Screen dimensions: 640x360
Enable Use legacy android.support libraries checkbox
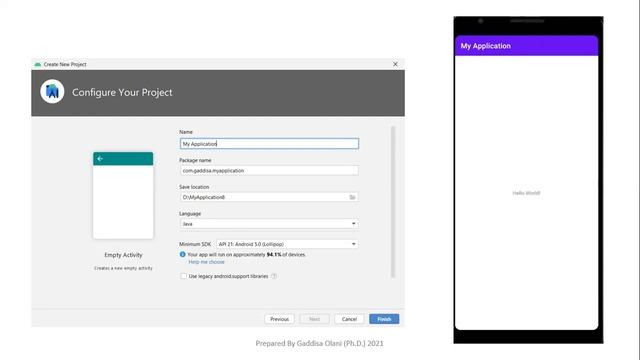(183, 276)
